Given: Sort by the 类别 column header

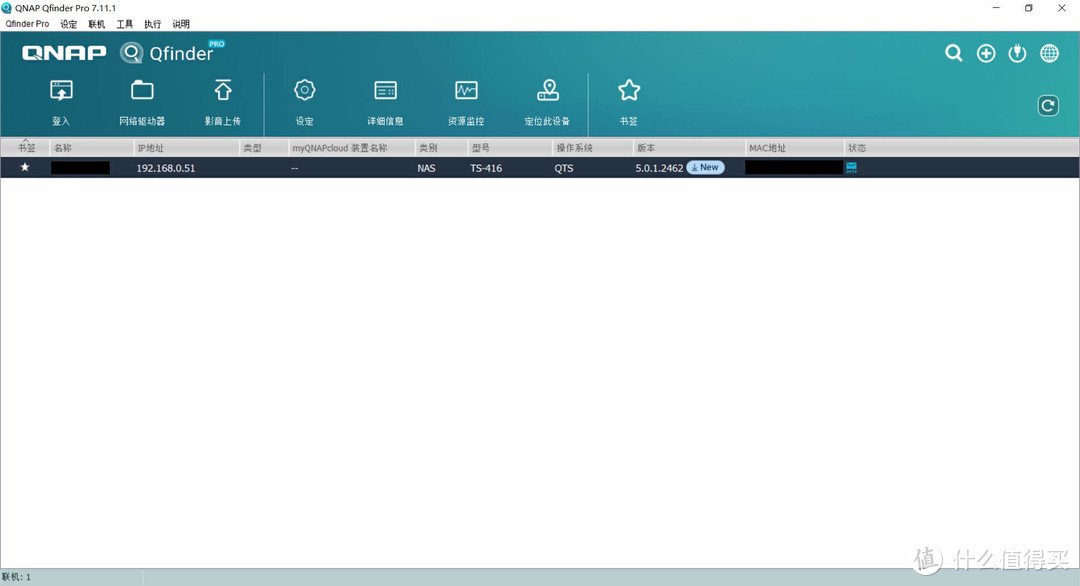Looking at the screenshot, I should coord(442,147).
